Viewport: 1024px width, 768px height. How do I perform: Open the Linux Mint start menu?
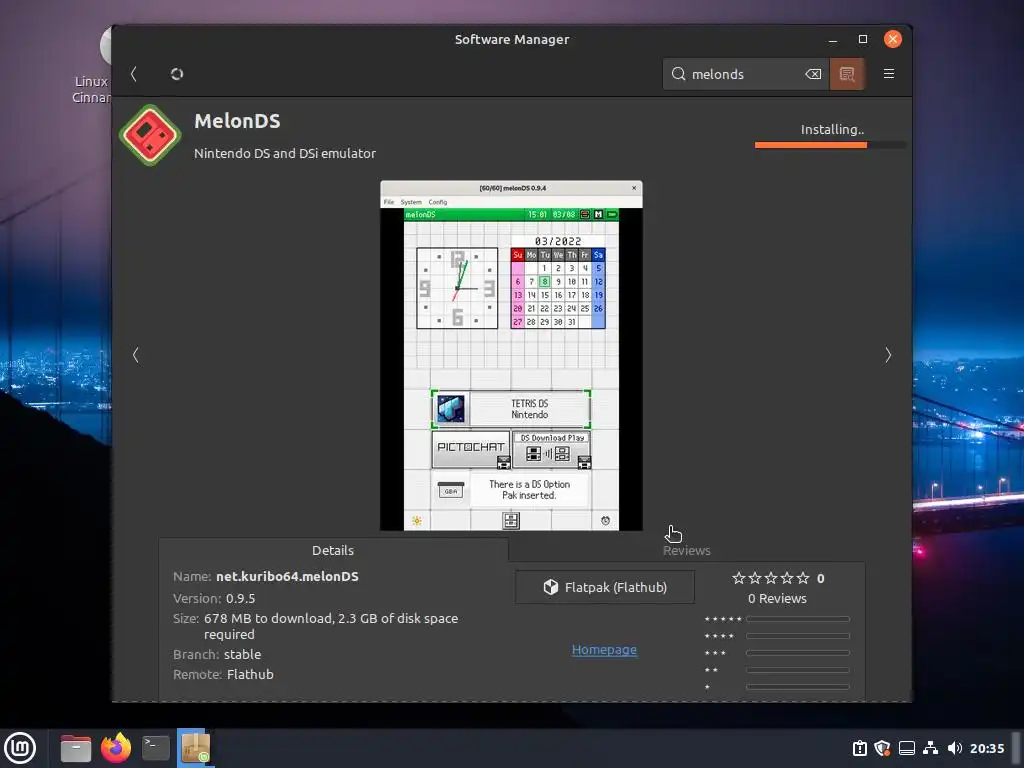(20, 748)
